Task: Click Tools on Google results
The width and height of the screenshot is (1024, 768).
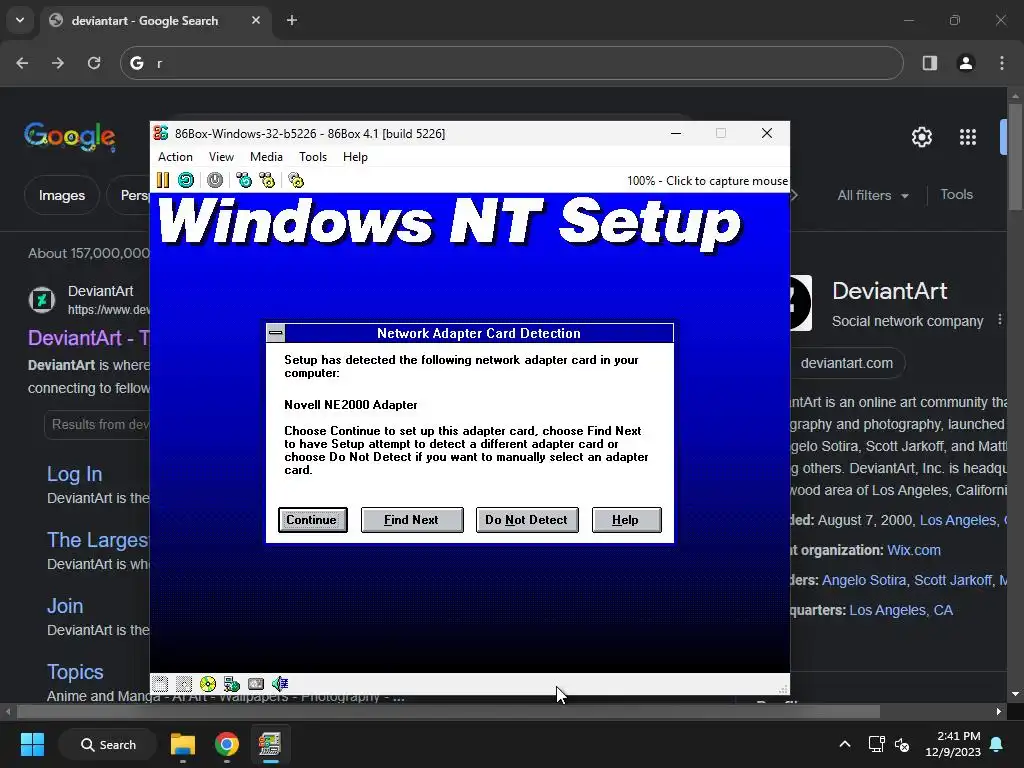Action: 956,195
